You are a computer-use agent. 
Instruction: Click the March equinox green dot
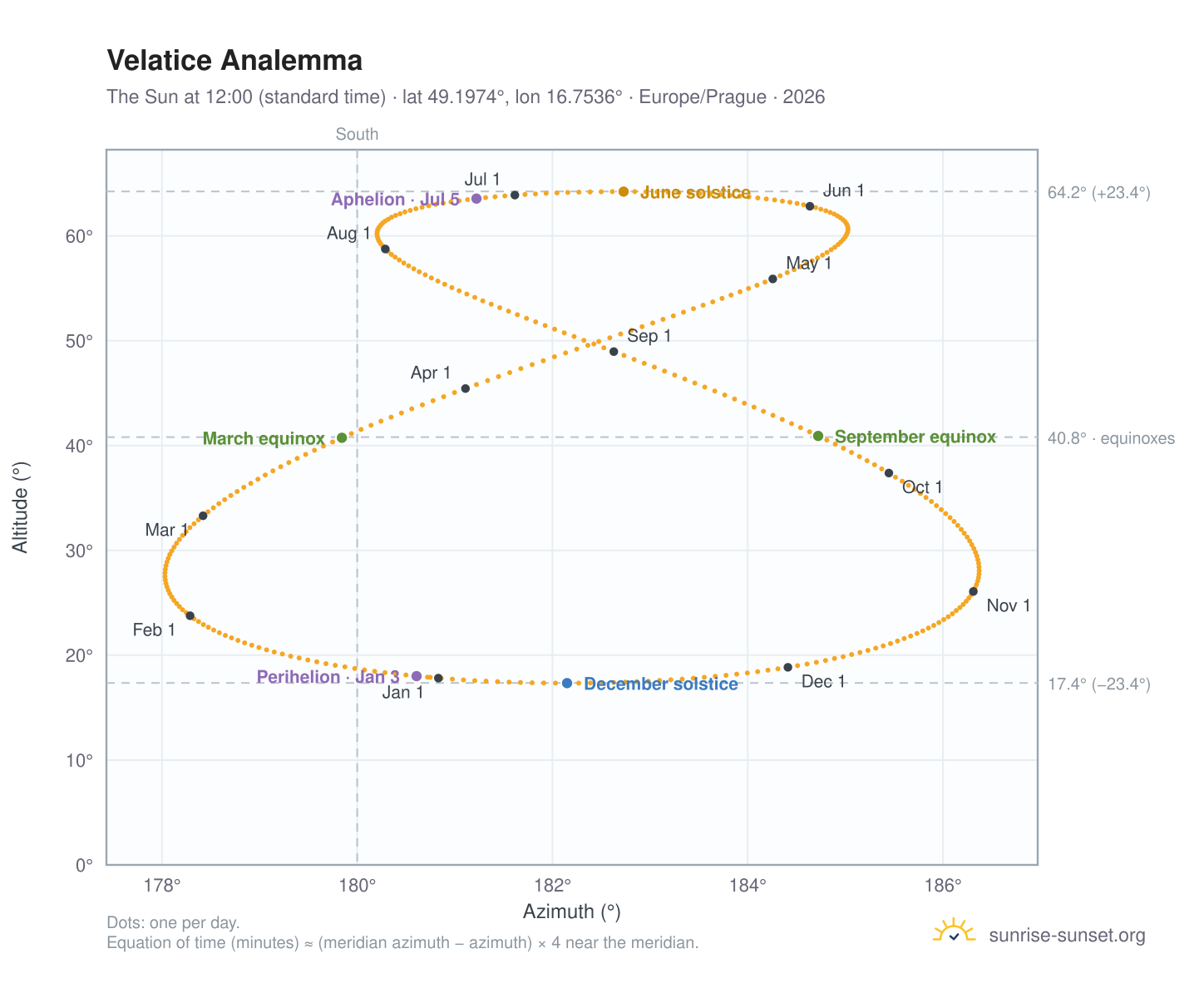pos(342,437)
